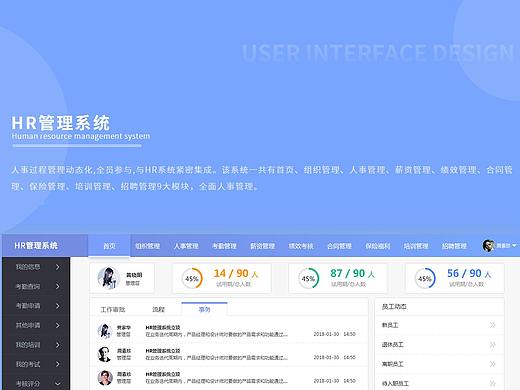Click the orange 45% progress ring
The width and height of the screenshot is (520, 390).
(x=192, y=278)
